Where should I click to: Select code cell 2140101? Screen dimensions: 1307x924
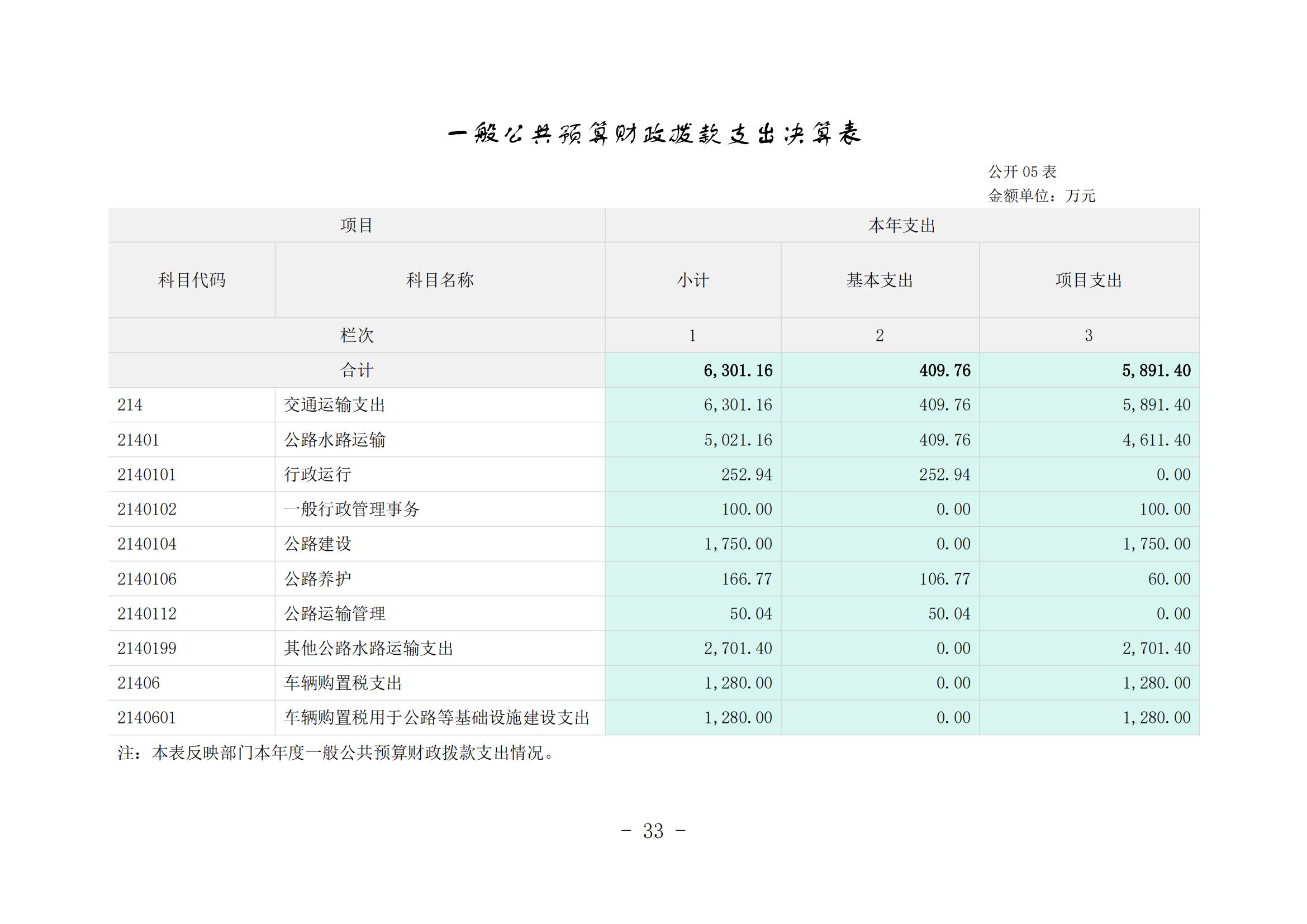point(192,474)
